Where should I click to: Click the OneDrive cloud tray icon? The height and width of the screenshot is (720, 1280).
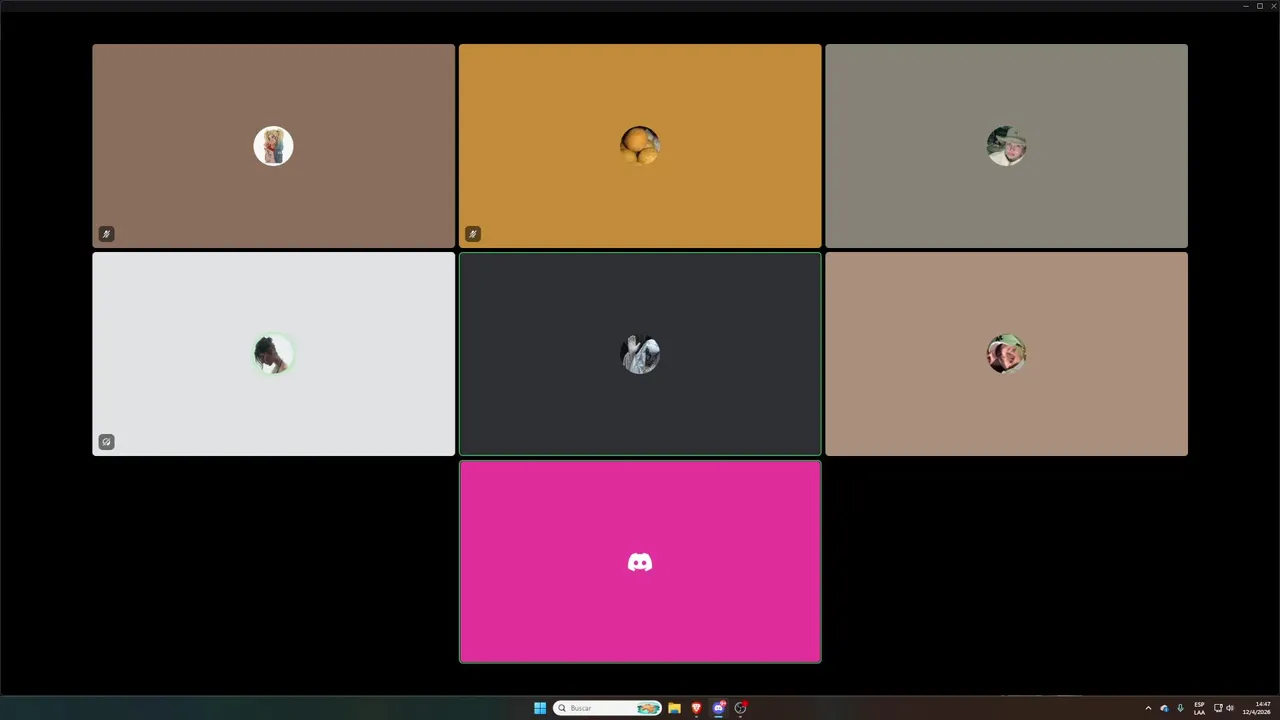coord(1164,708)
